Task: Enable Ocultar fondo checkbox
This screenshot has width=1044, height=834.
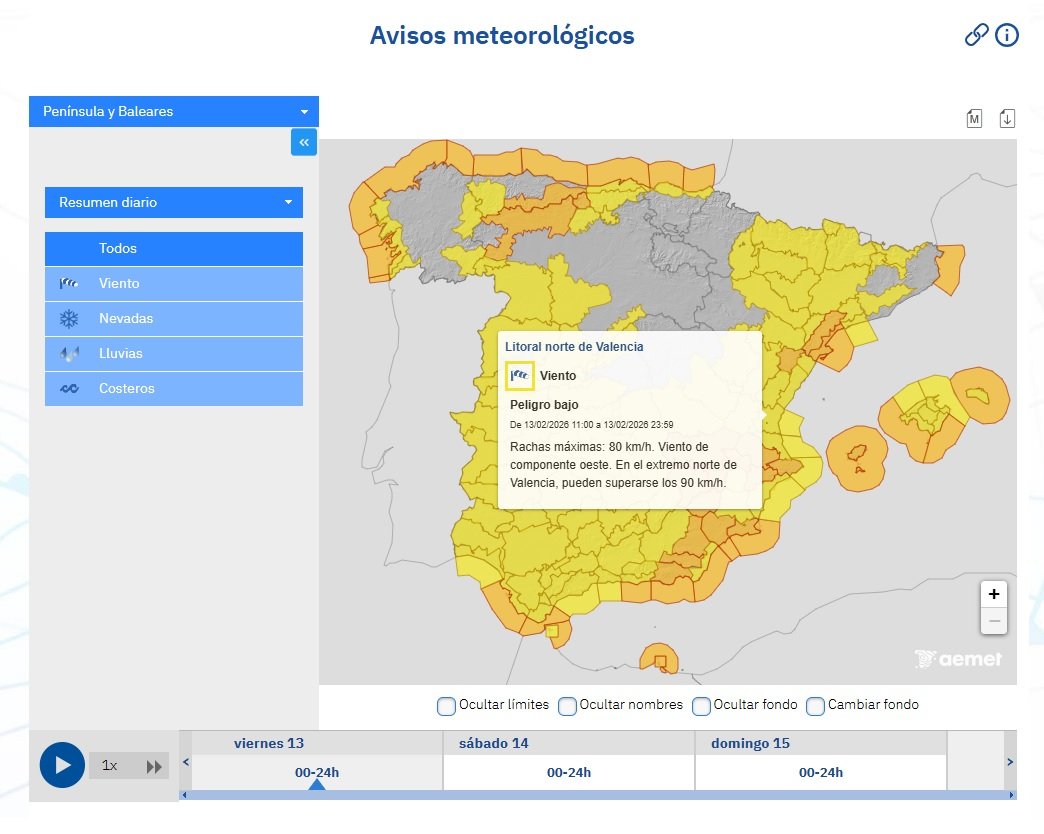Action: coord(701,706)
